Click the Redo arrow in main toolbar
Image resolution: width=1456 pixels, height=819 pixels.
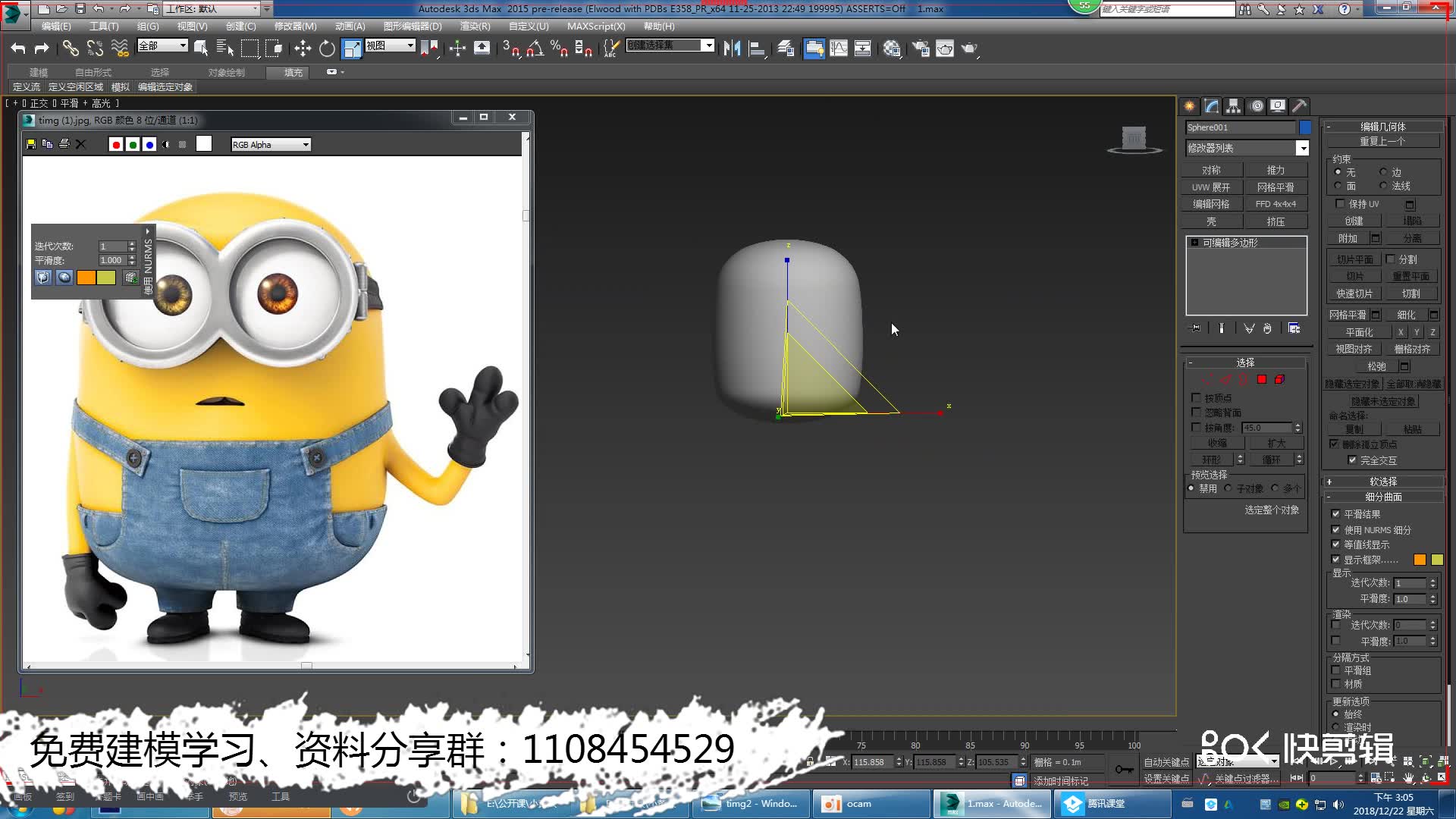click(42, 49)
